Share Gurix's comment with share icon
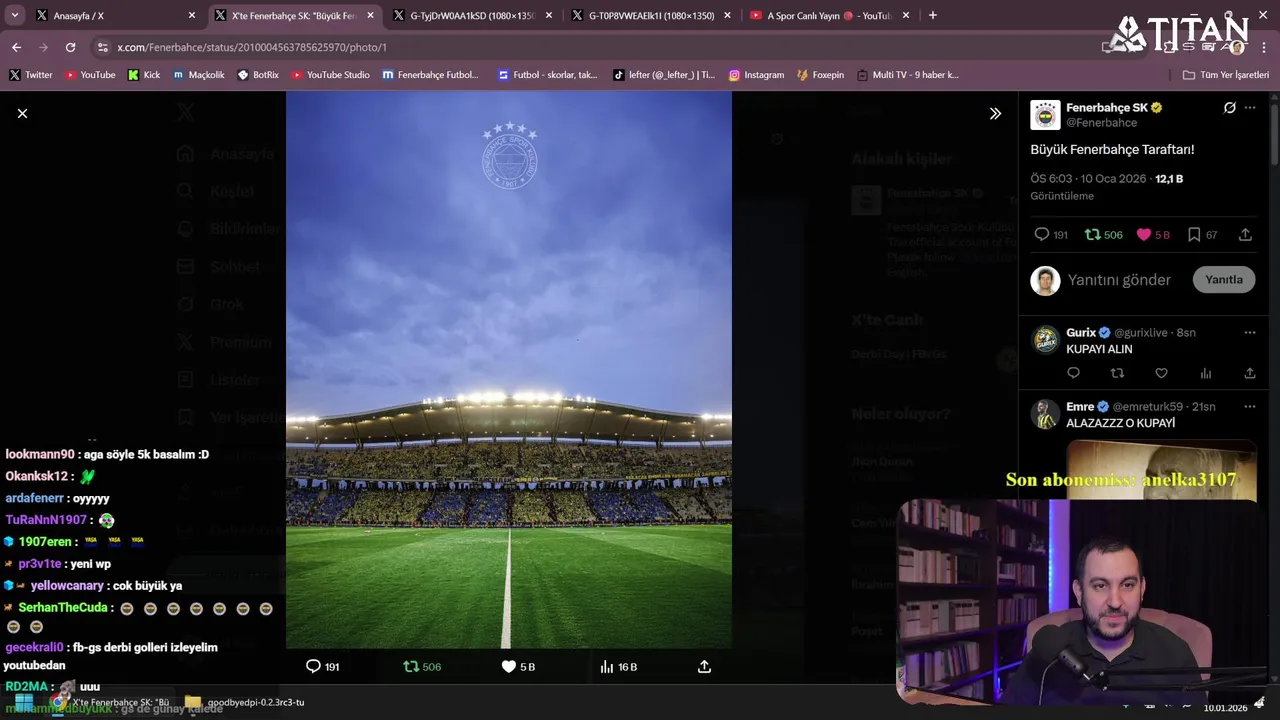Image resolution: width=1280 pixels, height=720 pixels. [x=1250, y=373]
